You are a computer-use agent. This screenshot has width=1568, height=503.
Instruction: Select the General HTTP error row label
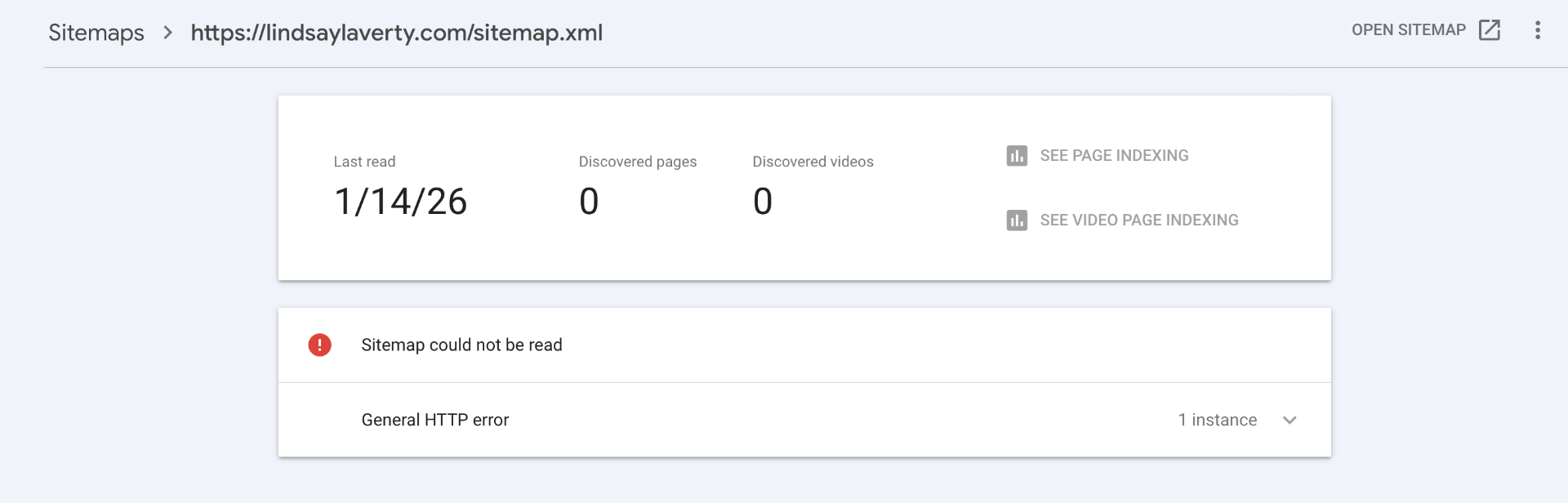point(434,420)
